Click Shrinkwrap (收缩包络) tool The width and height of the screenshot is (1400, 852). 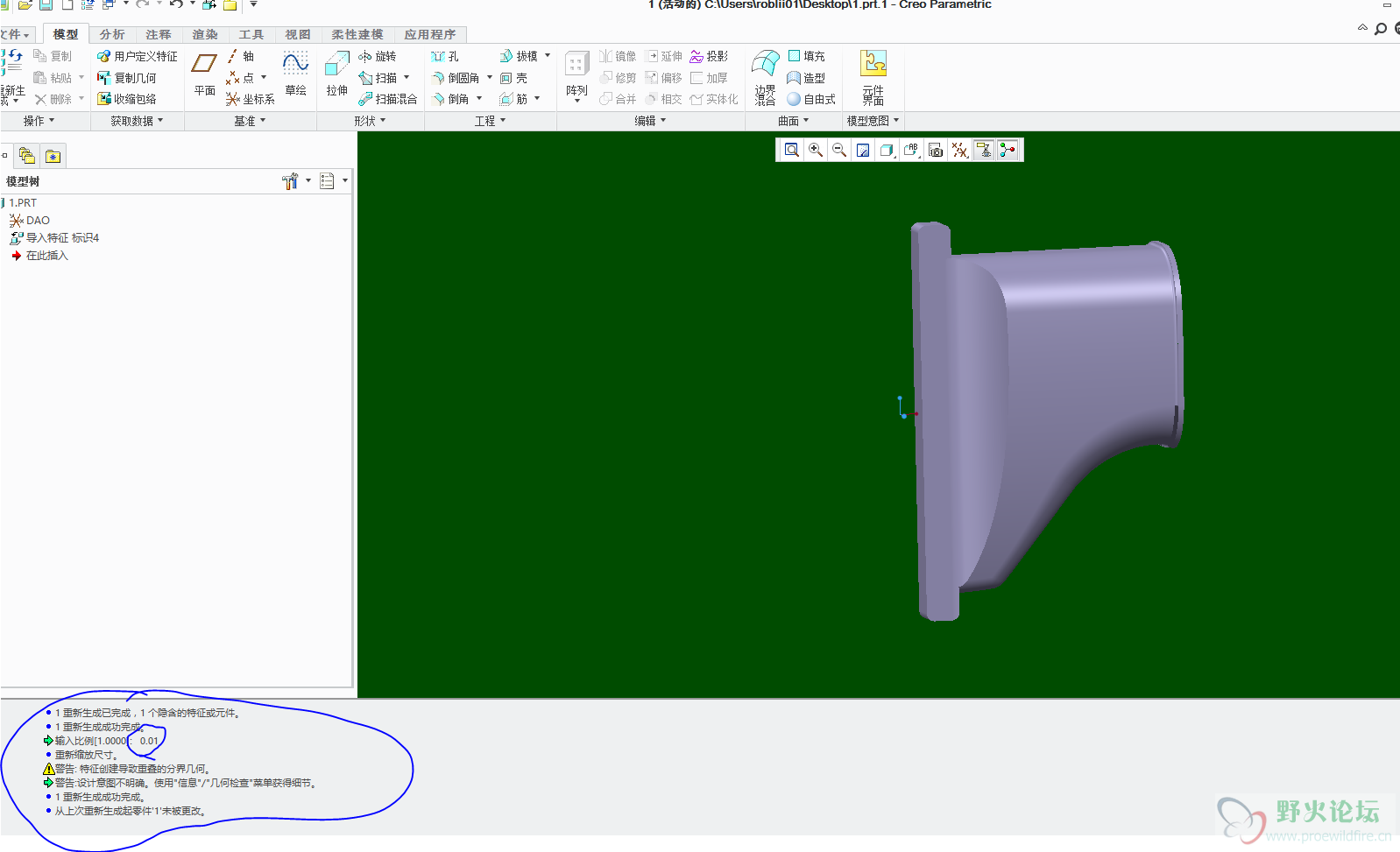point(126,99)
